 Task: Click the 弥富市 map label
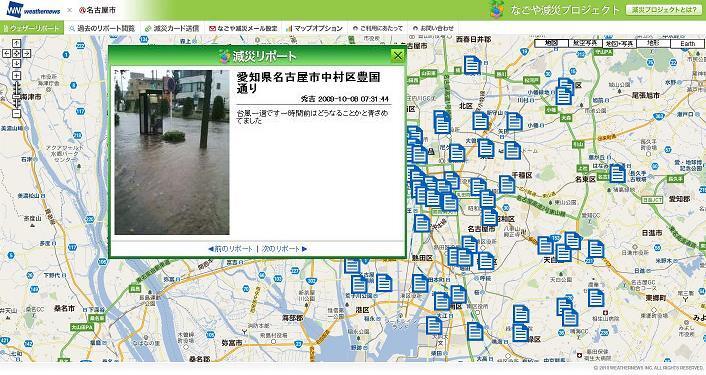[x=232, y=343]
